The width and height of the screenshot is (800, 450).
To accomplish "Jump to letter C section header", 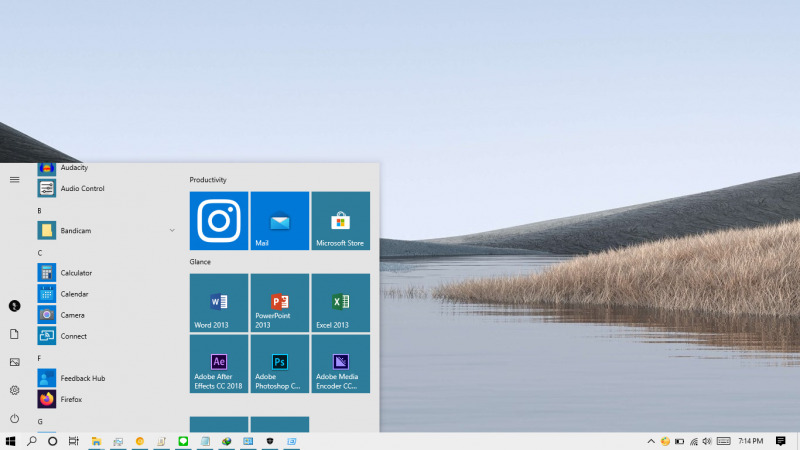I will click(x=40, y=253).
